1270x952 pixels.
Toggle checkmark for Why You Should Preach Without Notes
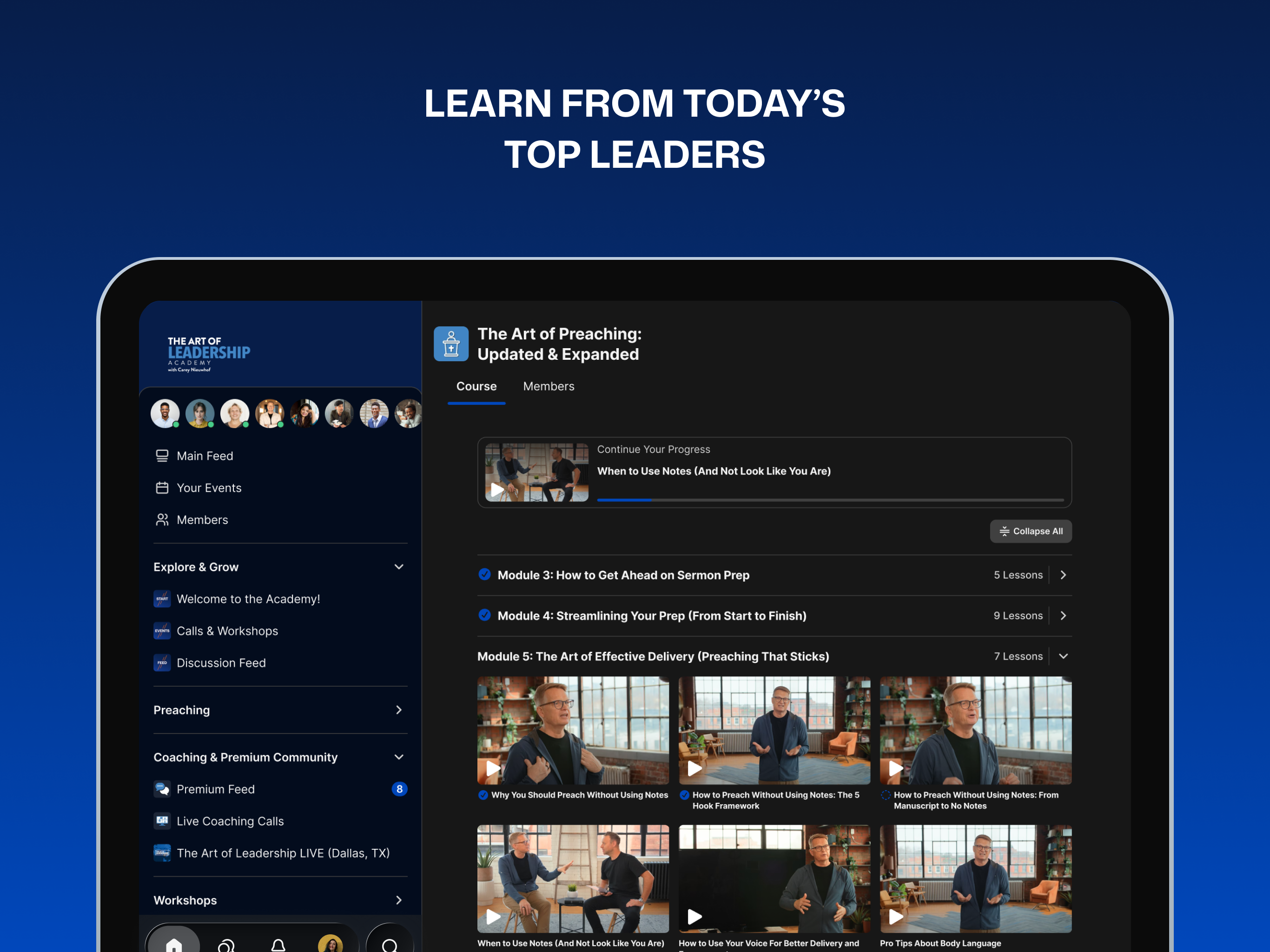click(483, 795)
